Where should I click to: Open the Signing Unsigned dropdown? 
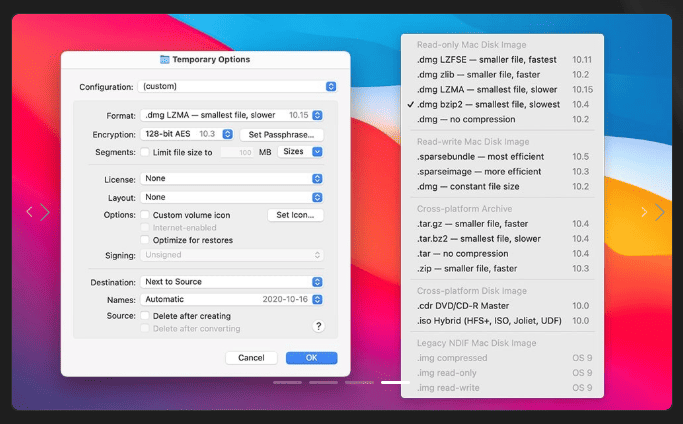232,255
